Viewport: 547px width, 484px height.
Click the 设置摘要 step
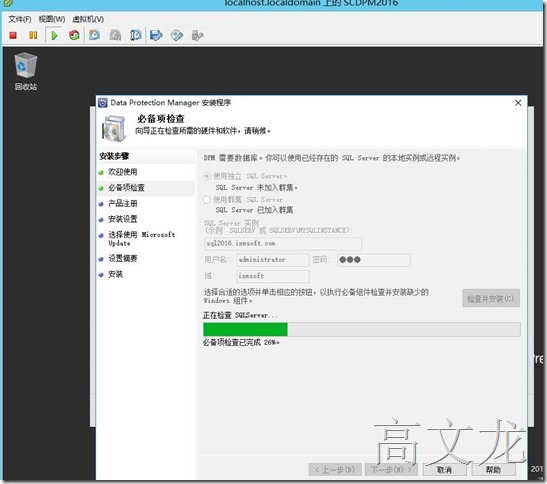(x=122, y=258)
